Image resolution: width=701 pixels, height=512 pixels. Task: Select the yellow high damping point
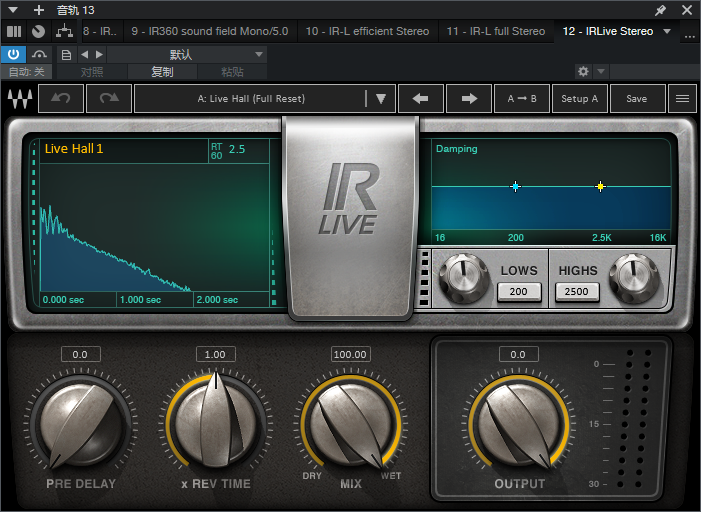click(600, 186)
